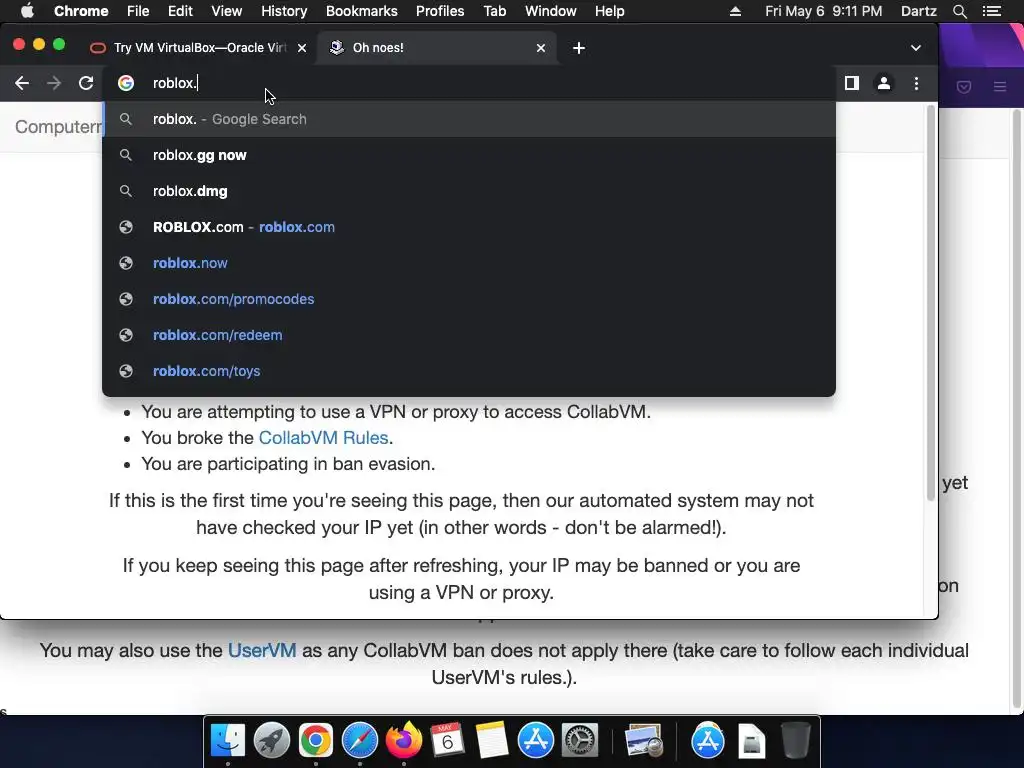
Task: Open the 'roblox.com/toys' suggestion
Action: (469, 370)
